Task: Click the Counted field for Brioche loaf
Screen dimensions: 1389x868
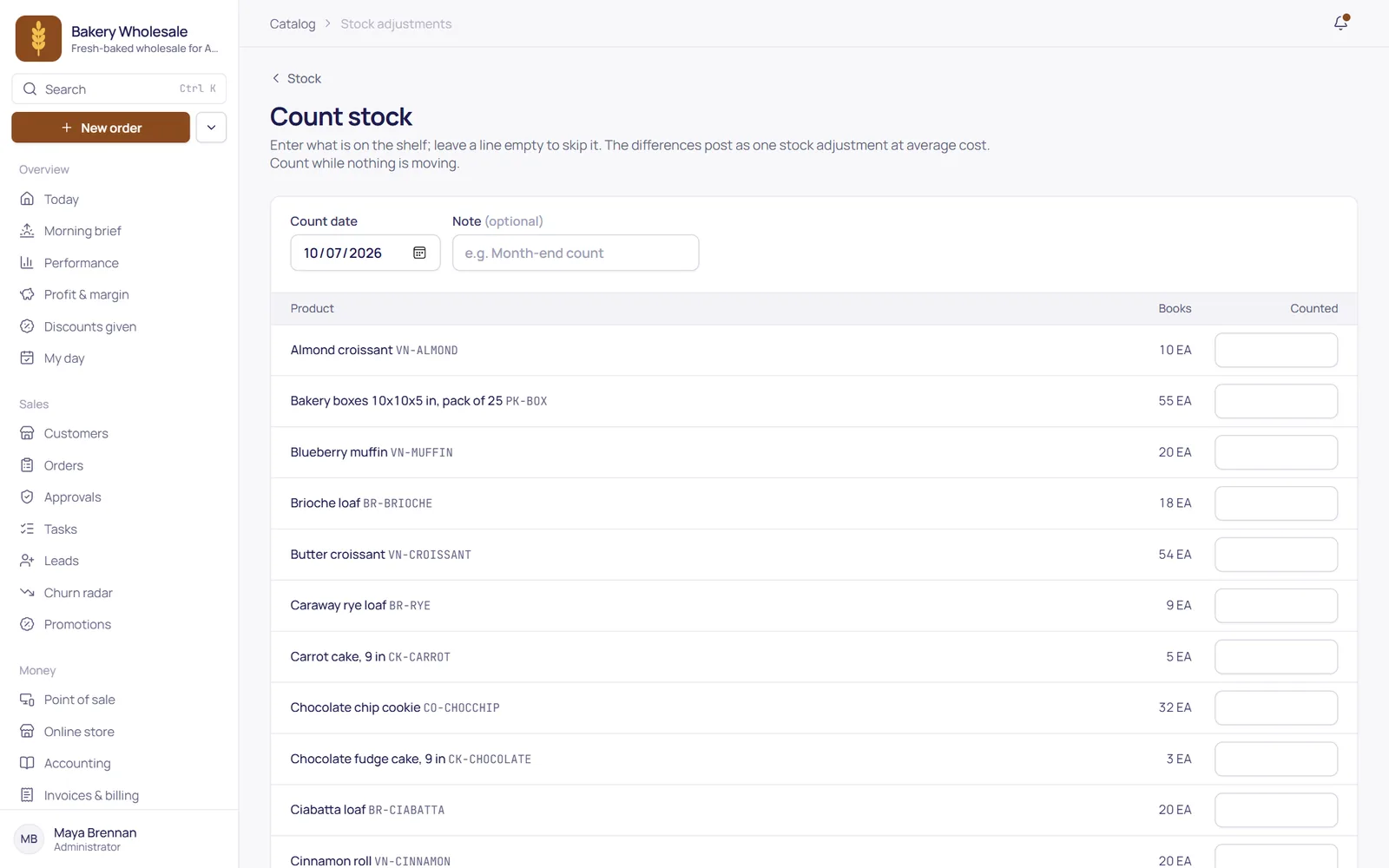Action: point(1276,503)
